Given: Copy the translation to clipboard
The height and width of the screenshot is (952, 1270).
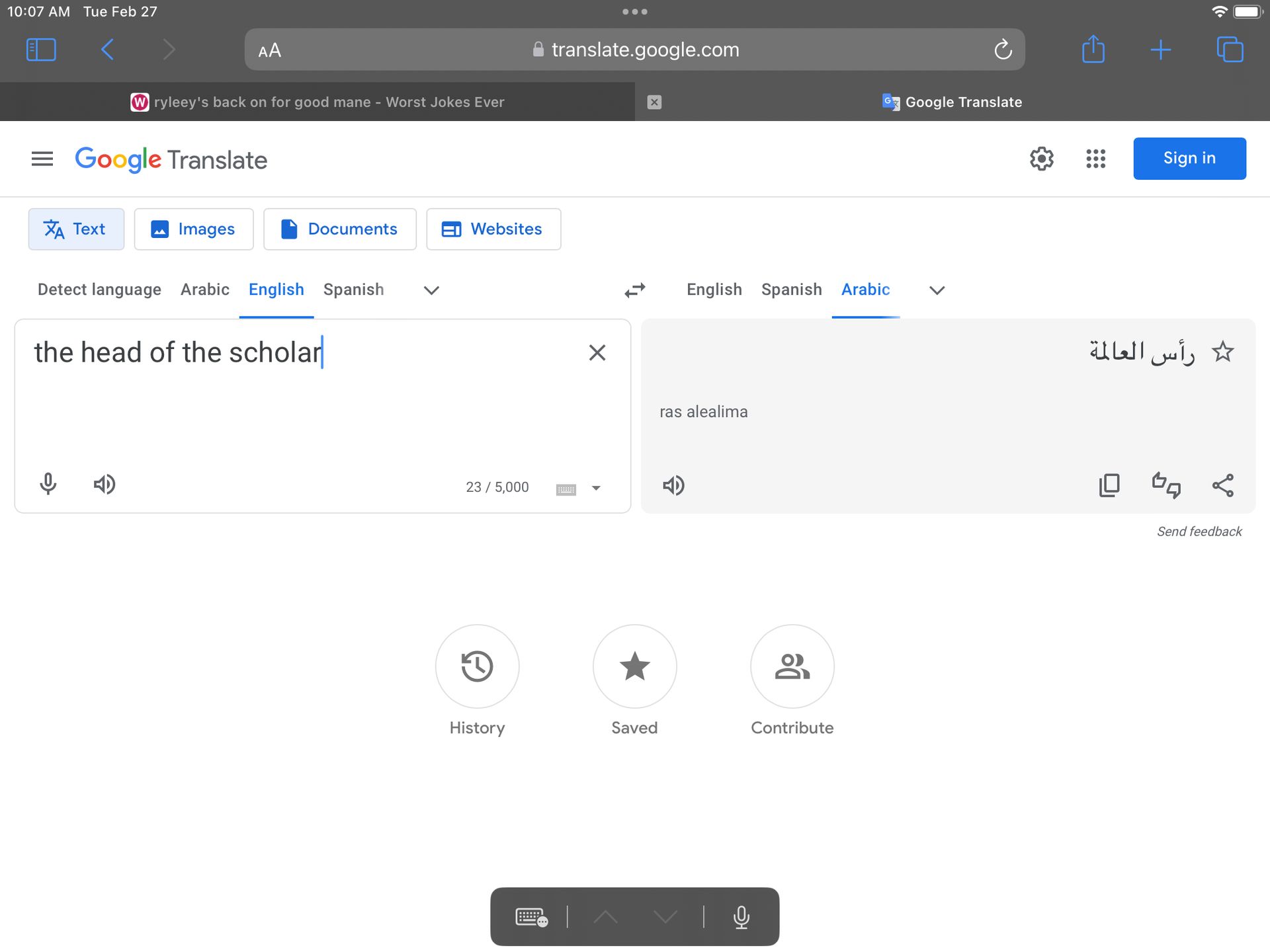Looking at the screenshot, I should click(1109, 485).
